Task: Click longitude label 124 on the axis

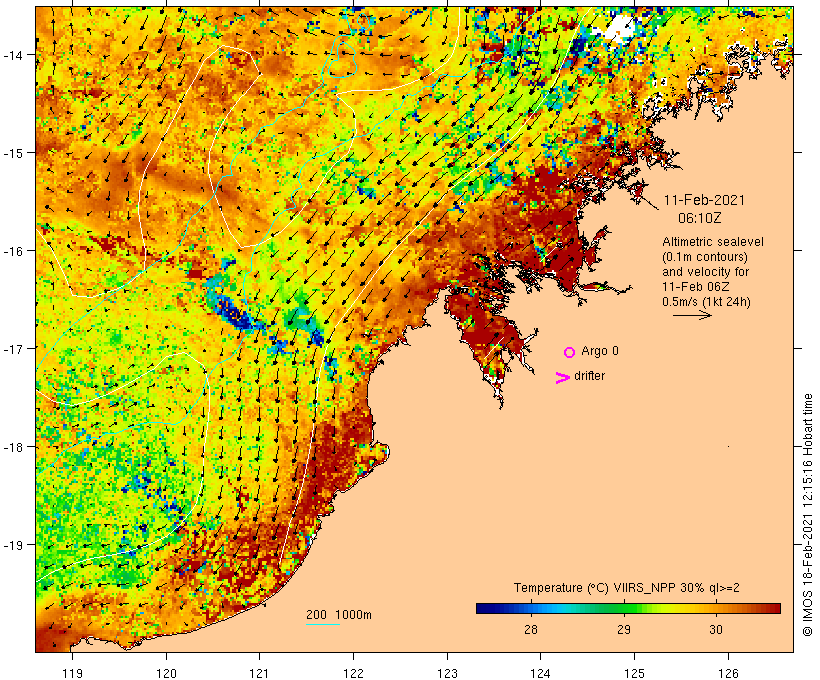Action: click(x=540, y=673)
